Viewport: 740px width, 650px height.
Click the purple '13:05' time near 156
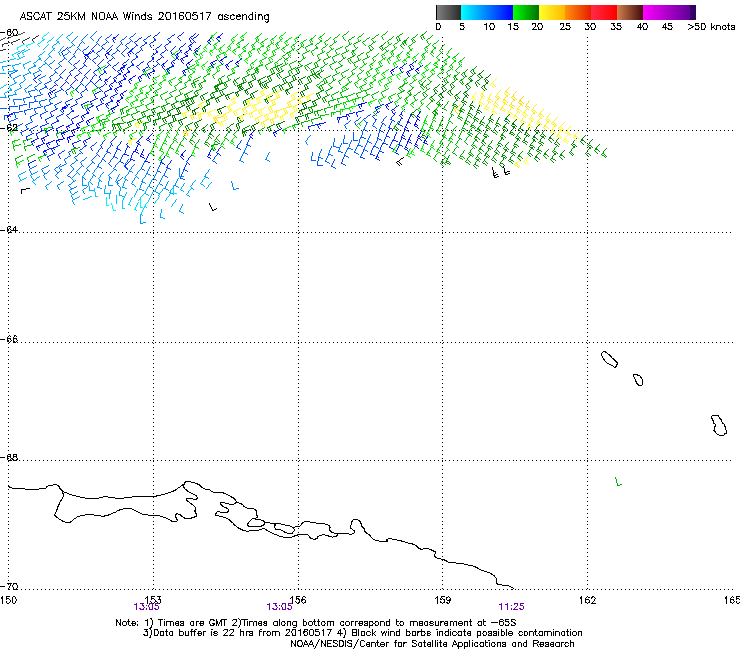[279, 607]
